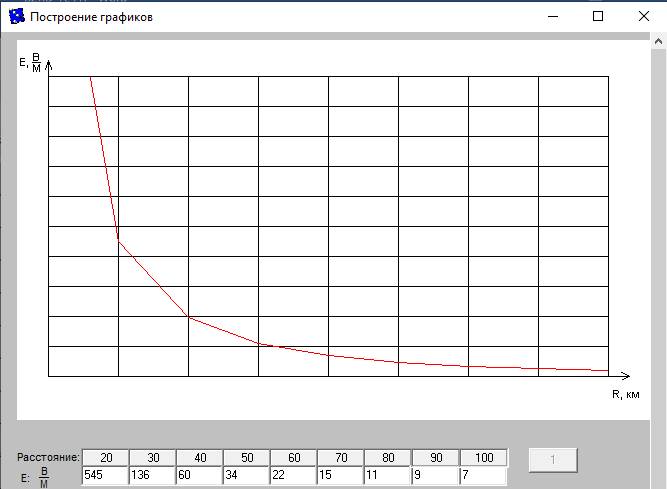The height and width of the screenshot is (489, 667).
Task: Click the grayed button labeled 1
Action: 553,460
